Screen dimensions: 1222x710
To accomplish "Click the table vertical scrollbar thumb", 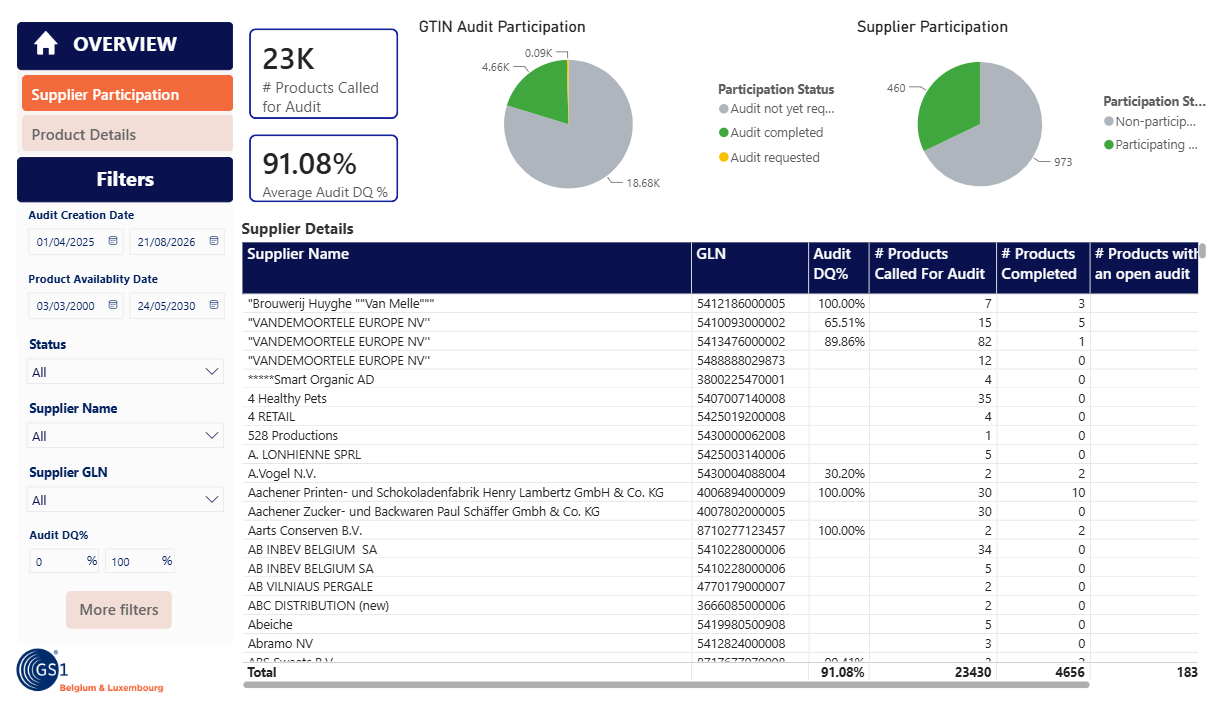I will point(1203,250).
